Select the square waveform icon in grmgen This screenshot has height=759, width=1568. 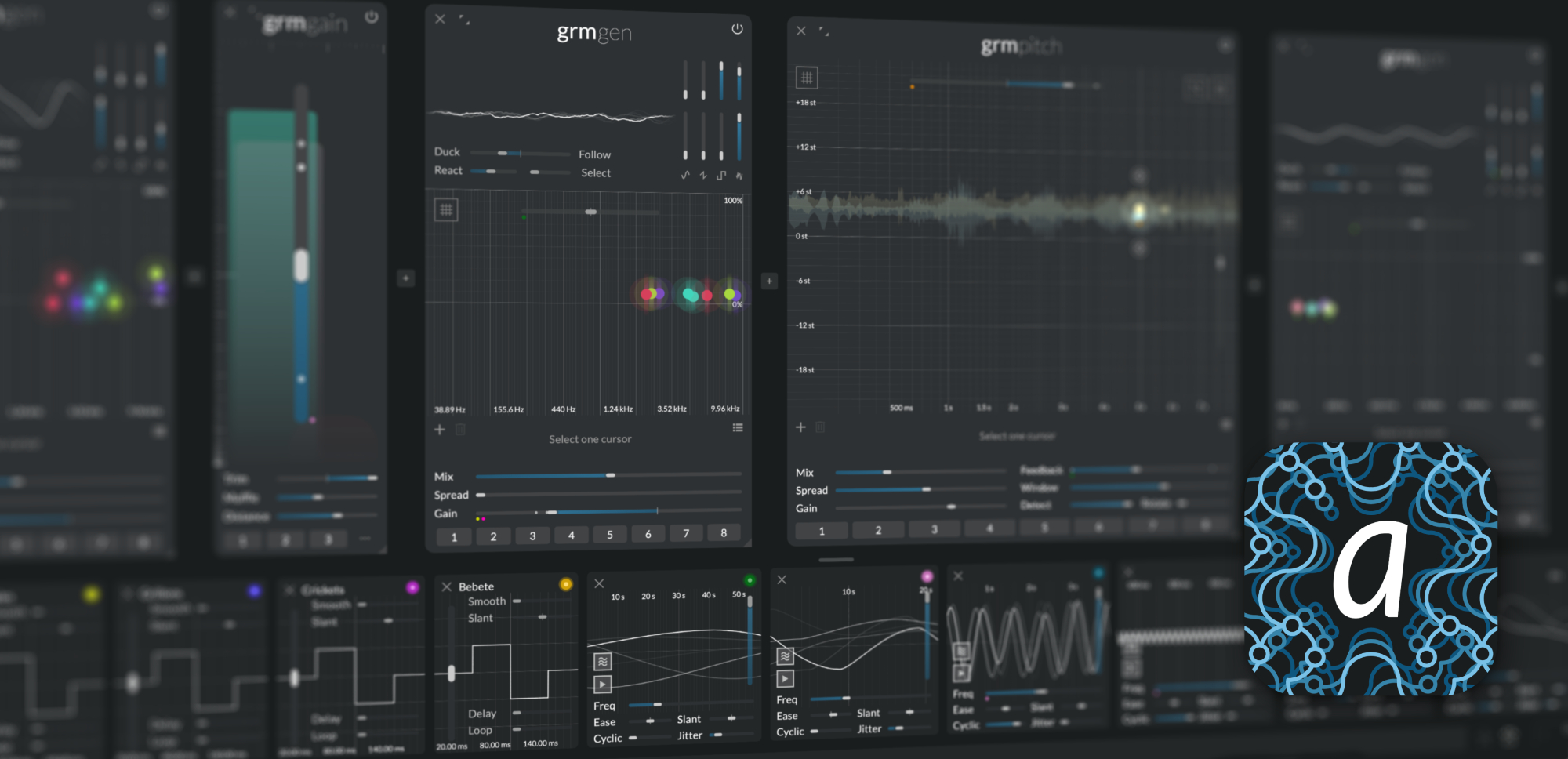click(721, 175)
